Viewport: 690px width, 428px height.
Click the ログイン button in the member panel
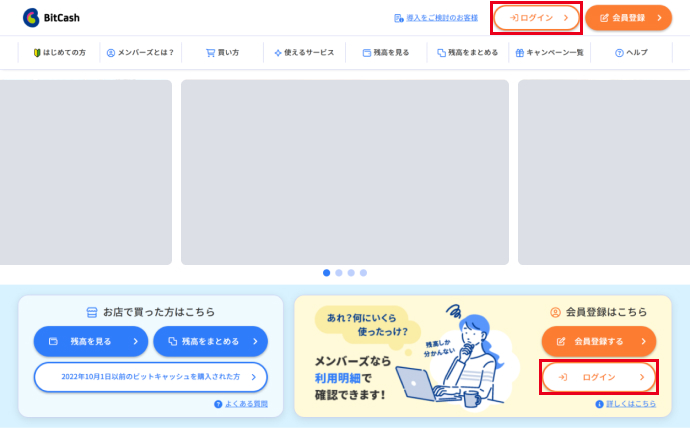coord(599,377)
